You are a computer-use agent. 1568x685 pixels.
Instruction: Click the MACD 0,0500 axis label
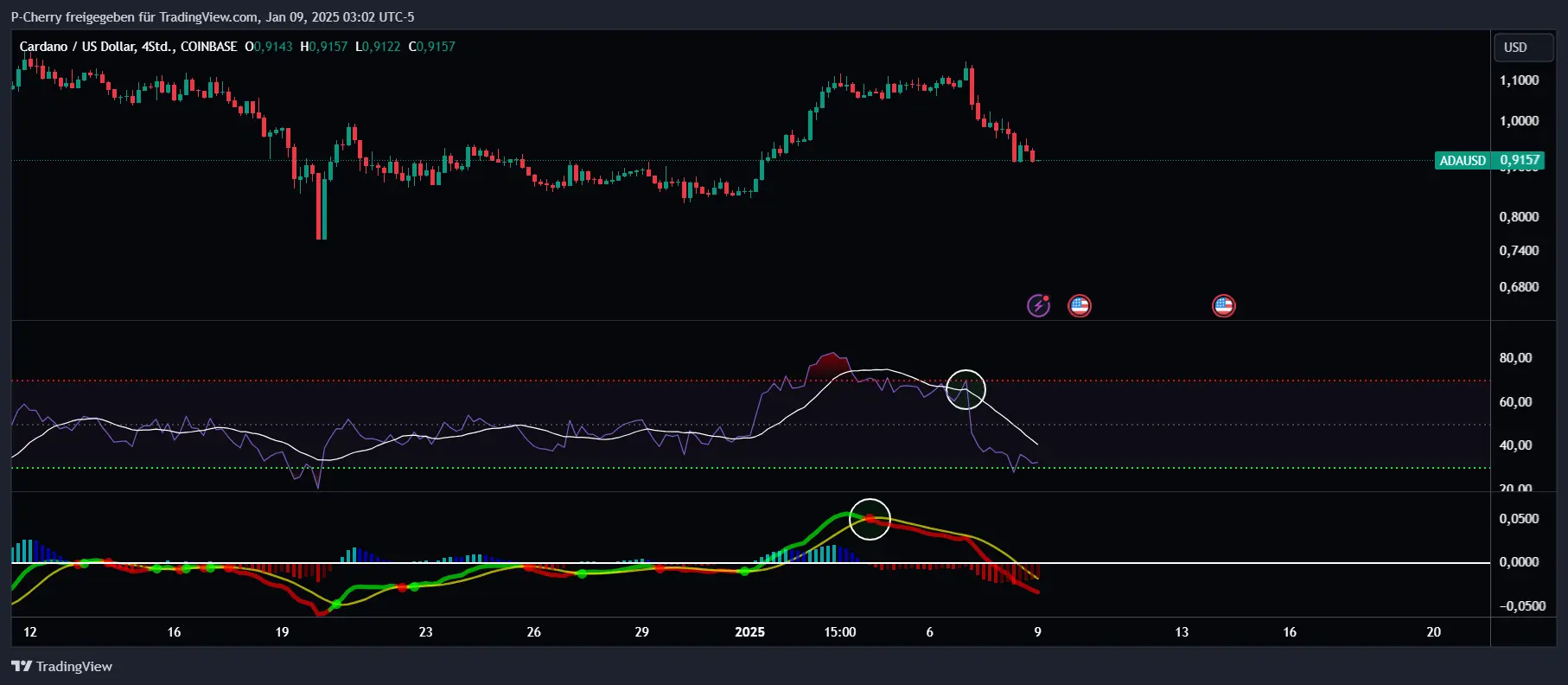(1519, 519)
